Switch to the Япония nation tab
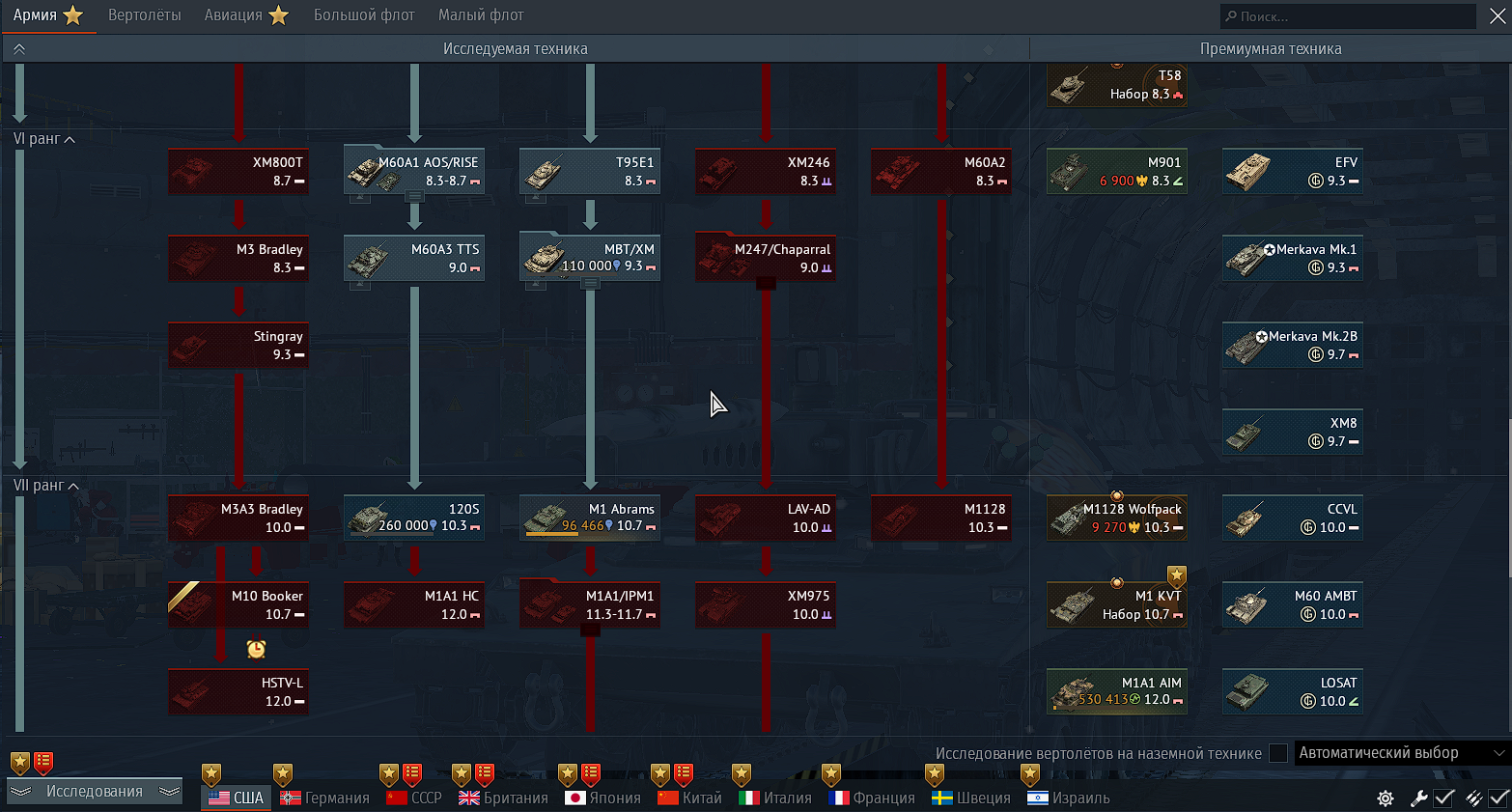1512x812 pixels. [602, 798]
